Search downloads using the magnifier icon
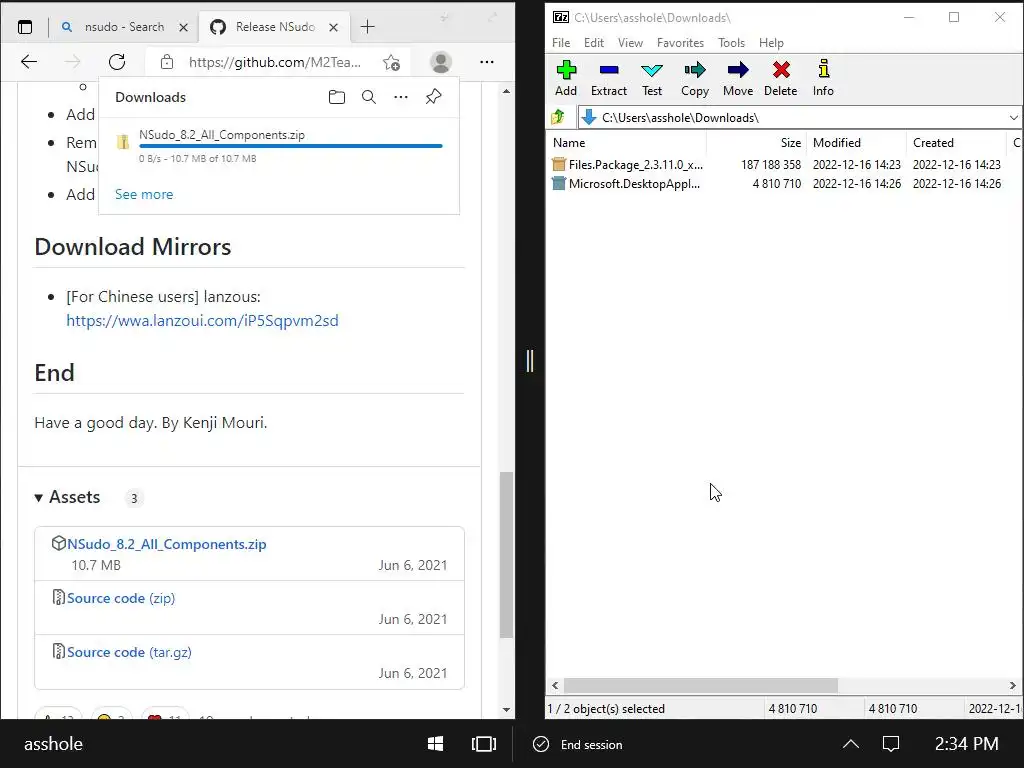Image resolution: width=1024 pixels, height=768 pixels. pyautogui.click(x=369, y=97)
